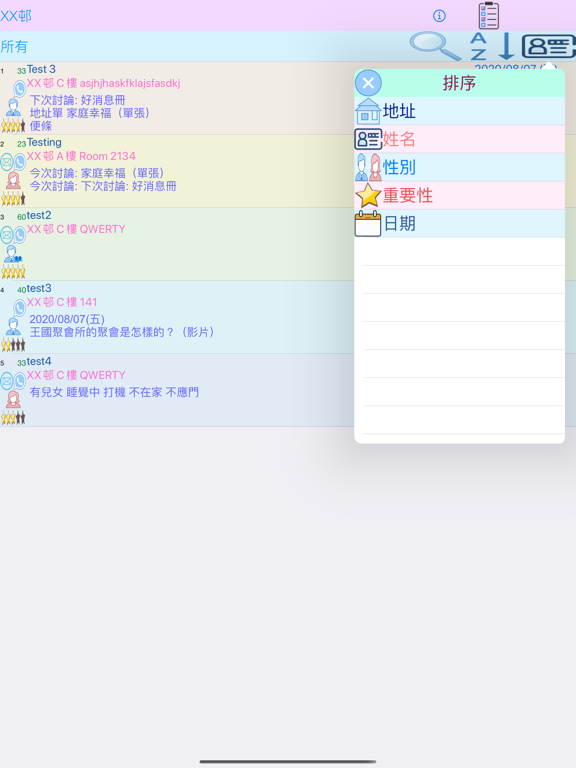Tap phone icon in Test 3 row
576x768 pixels.
point(20,89)
